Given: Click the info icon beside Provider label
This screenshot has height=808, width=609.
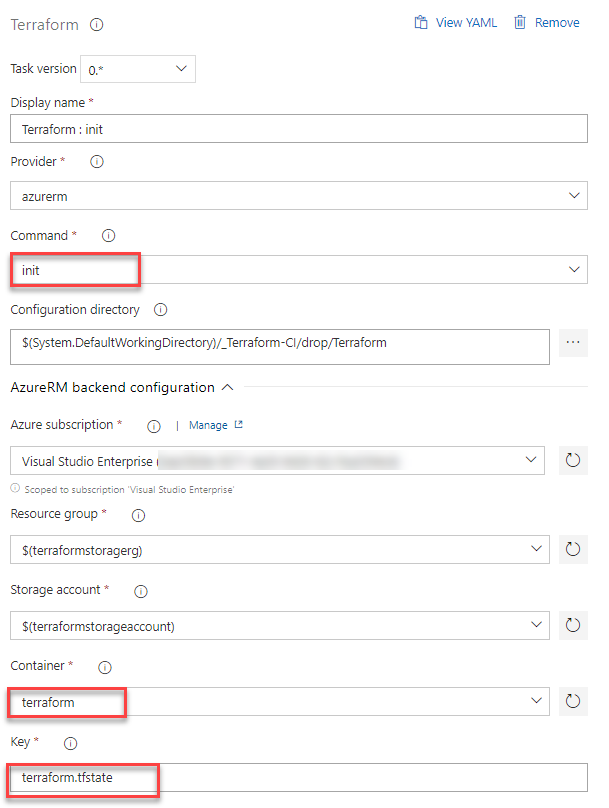Looking at the screenshot, I should (97, 162).
